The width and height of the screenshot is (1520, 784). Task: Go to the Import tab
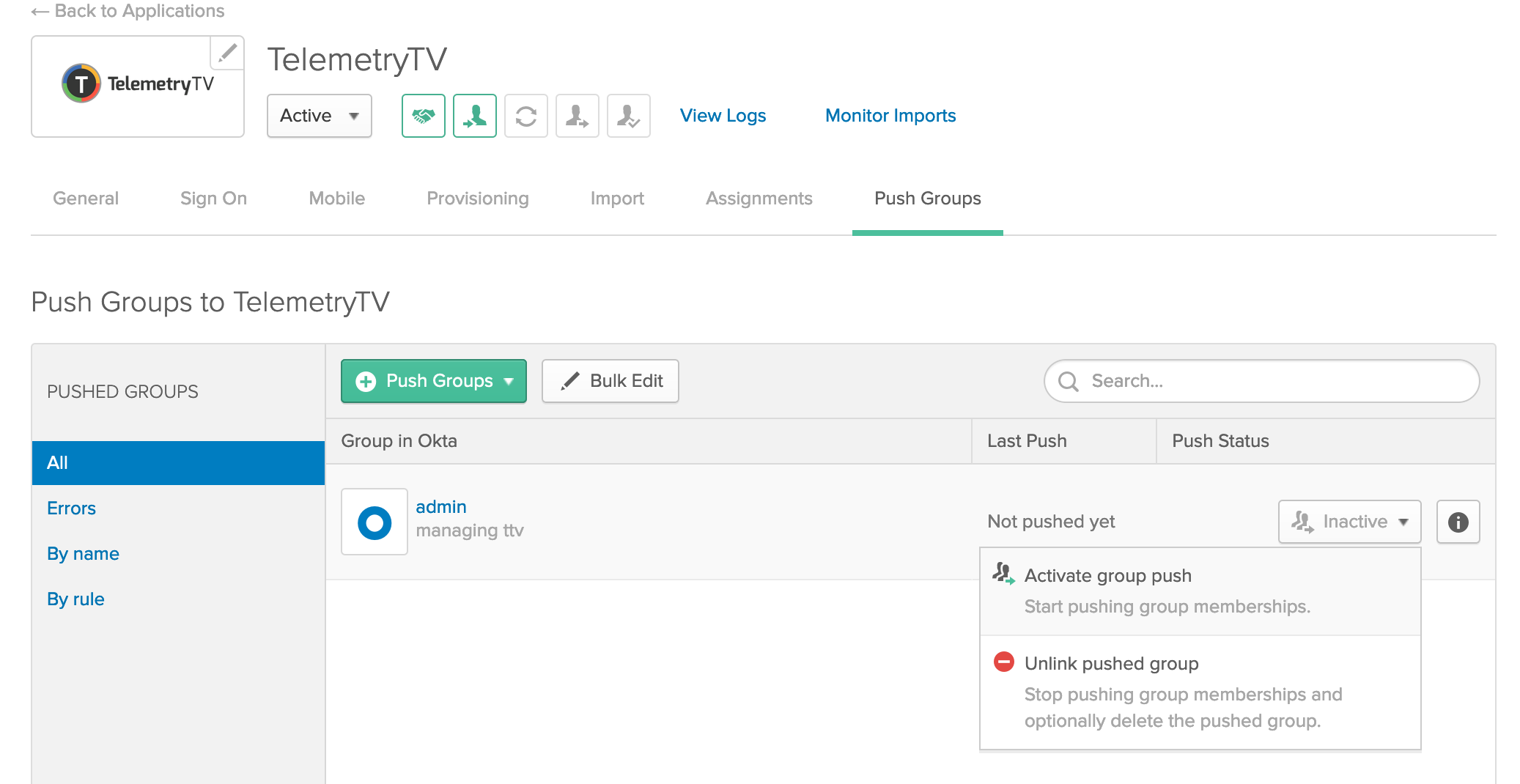(617, 199)
